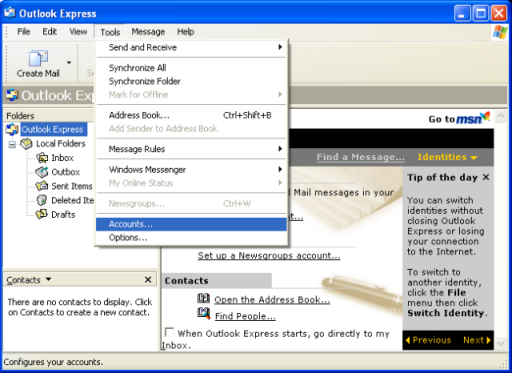512x373 pixels.
Task: Click the Inbox folder icon
Action: (42, 157)
